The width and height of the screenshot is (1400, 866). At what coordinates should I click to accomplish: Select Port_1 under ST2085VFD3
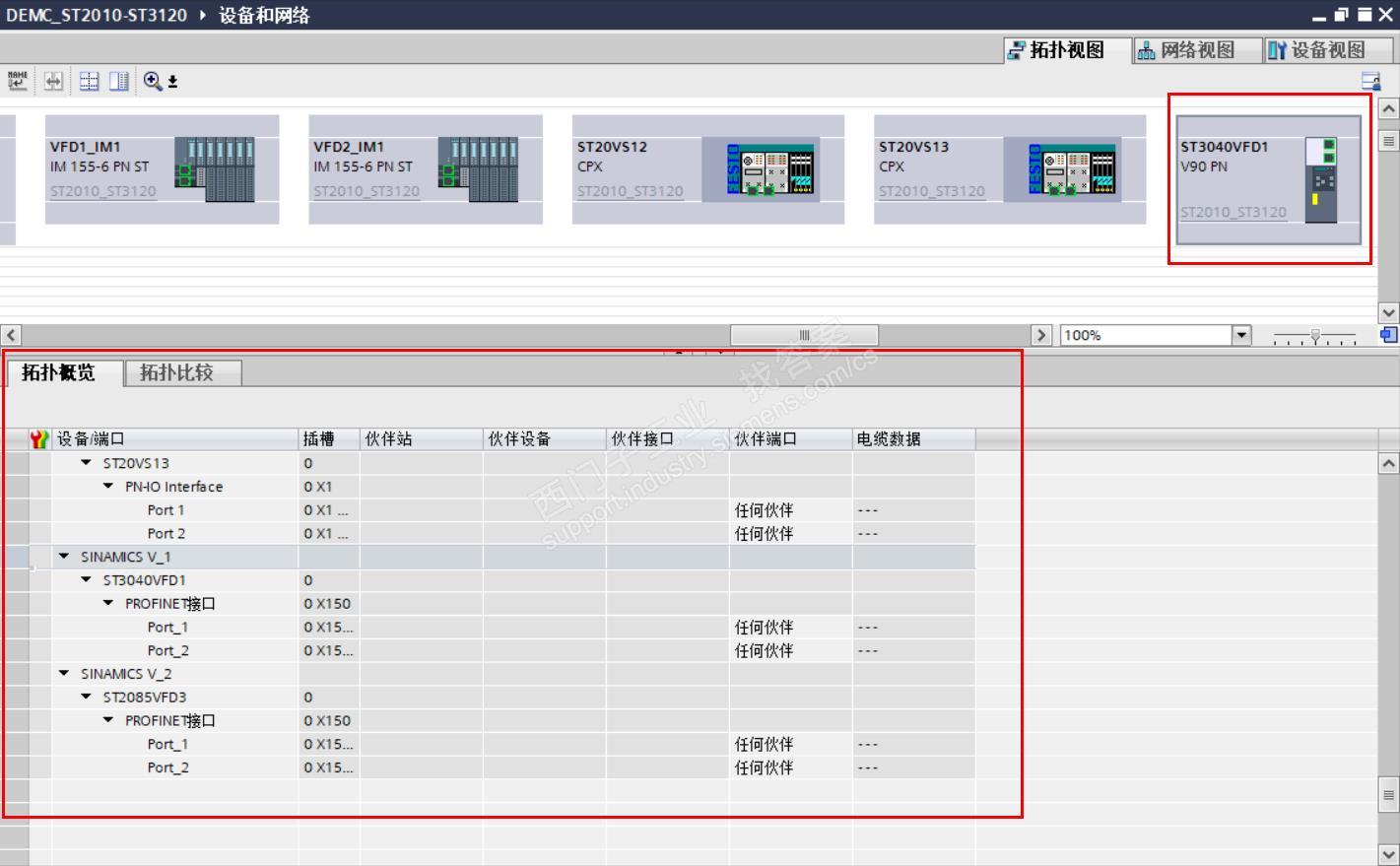point(167,745)
